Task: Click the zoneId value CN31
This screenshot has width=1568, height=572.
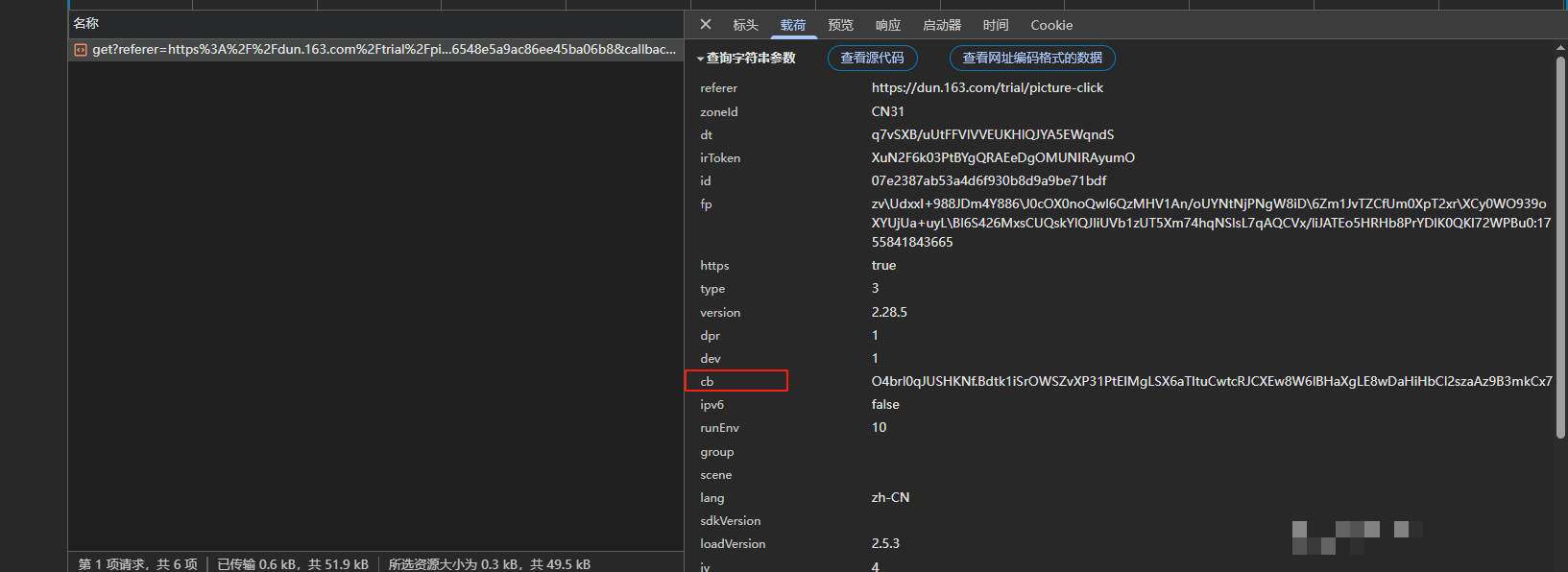Action: (x=887, y=112)
